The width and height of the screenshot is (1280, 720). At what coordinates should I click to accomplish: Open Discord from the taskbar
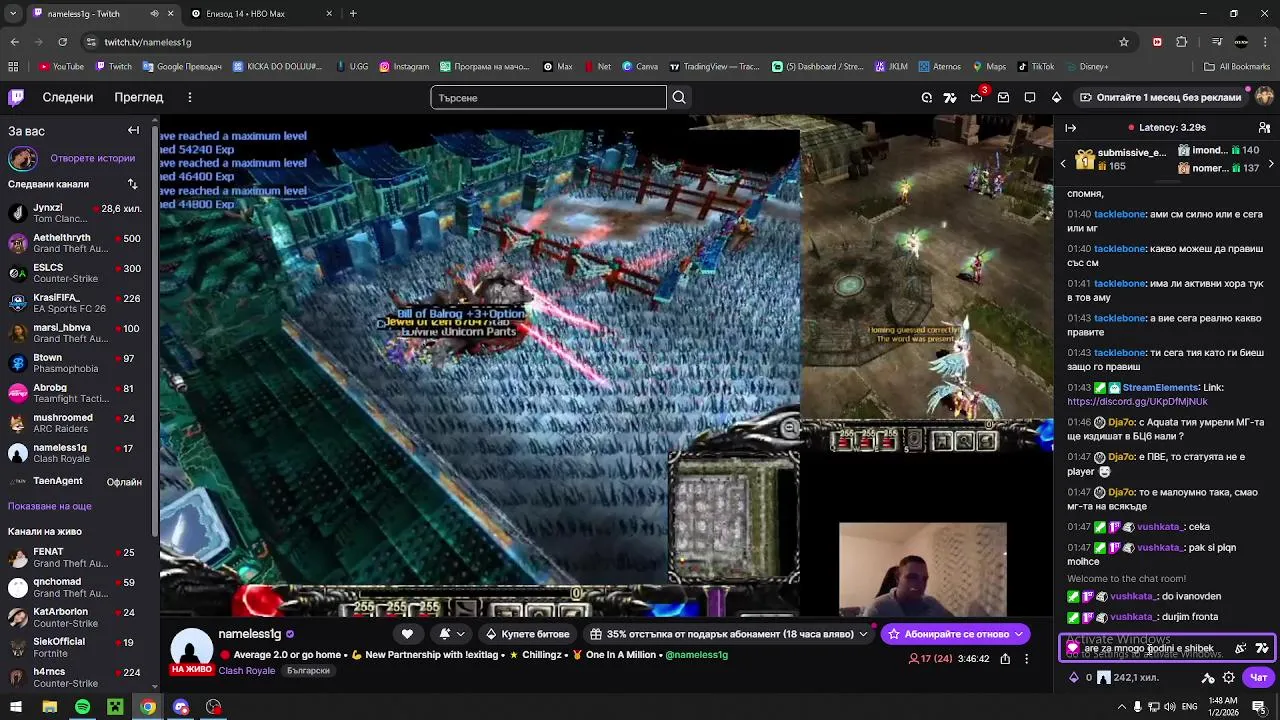coord(180,707)
